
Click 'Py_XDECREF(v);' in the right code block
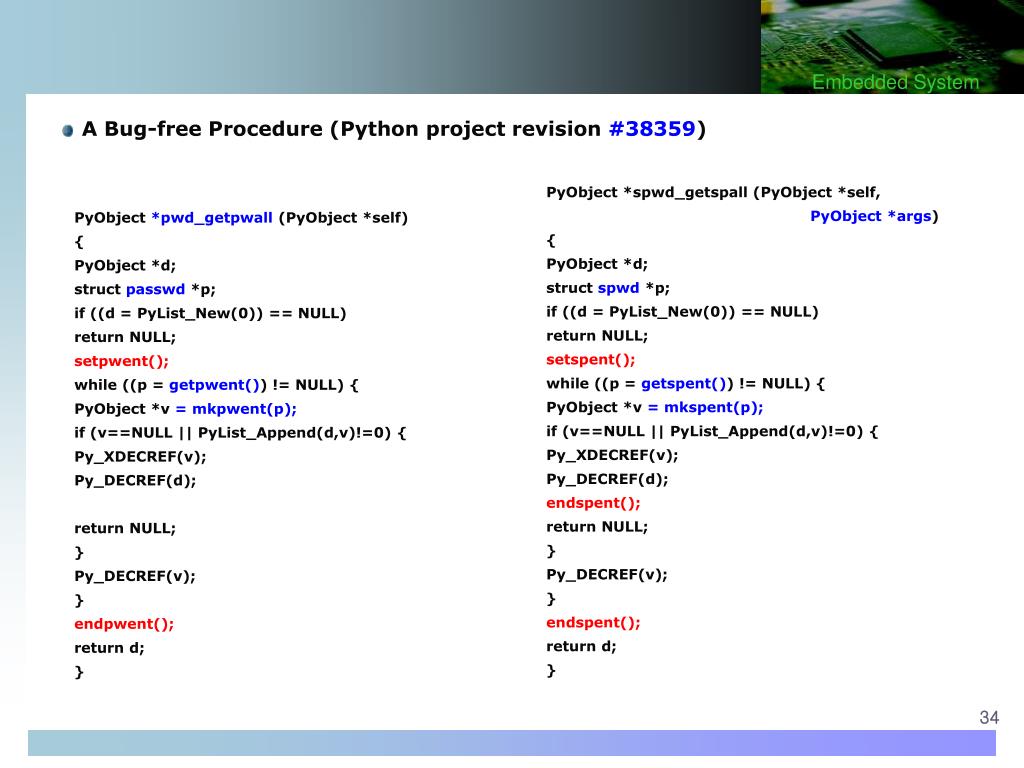click(x=612, y=455)
